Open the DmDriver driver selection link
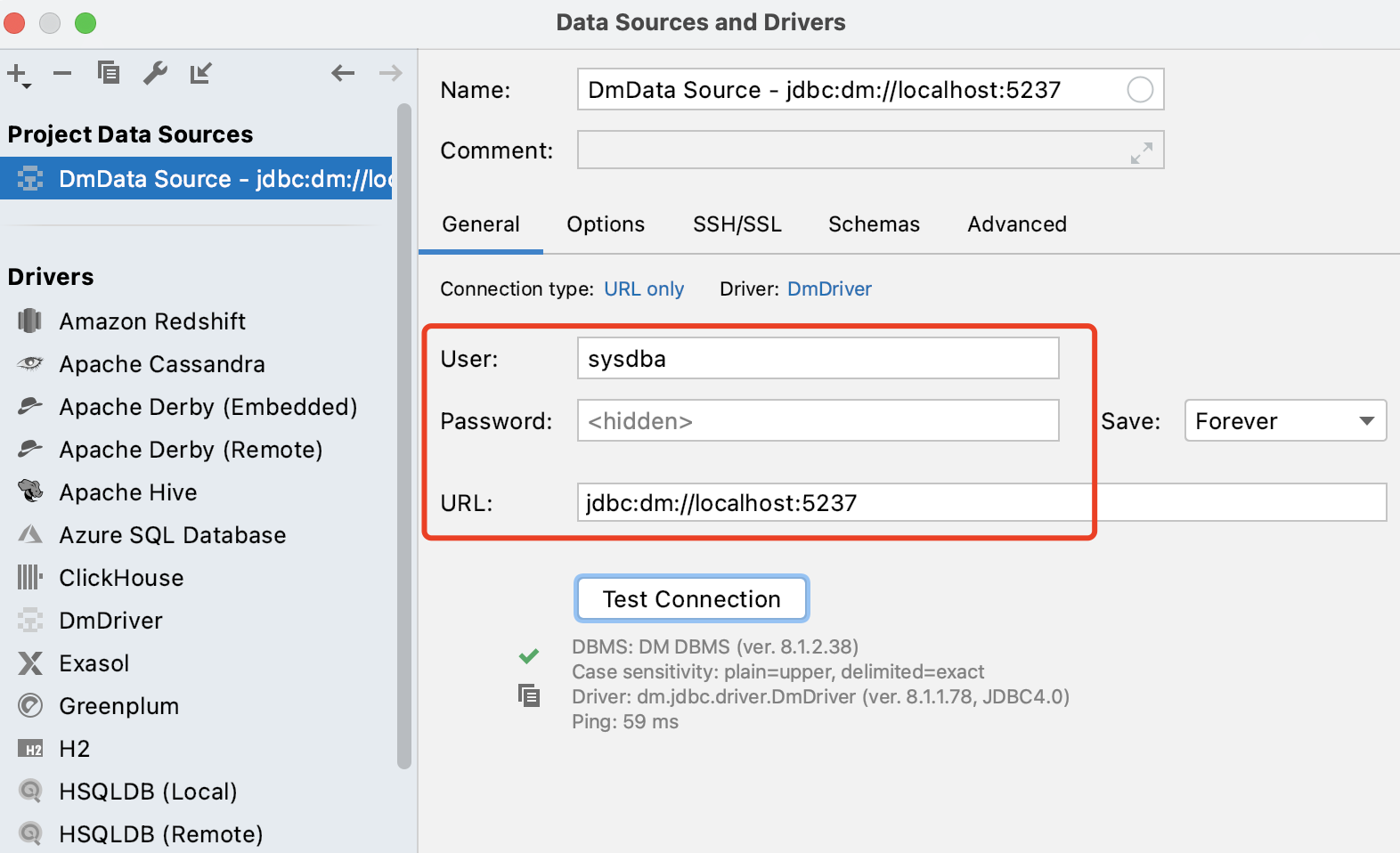1400x853 pixels. [829, 288]
